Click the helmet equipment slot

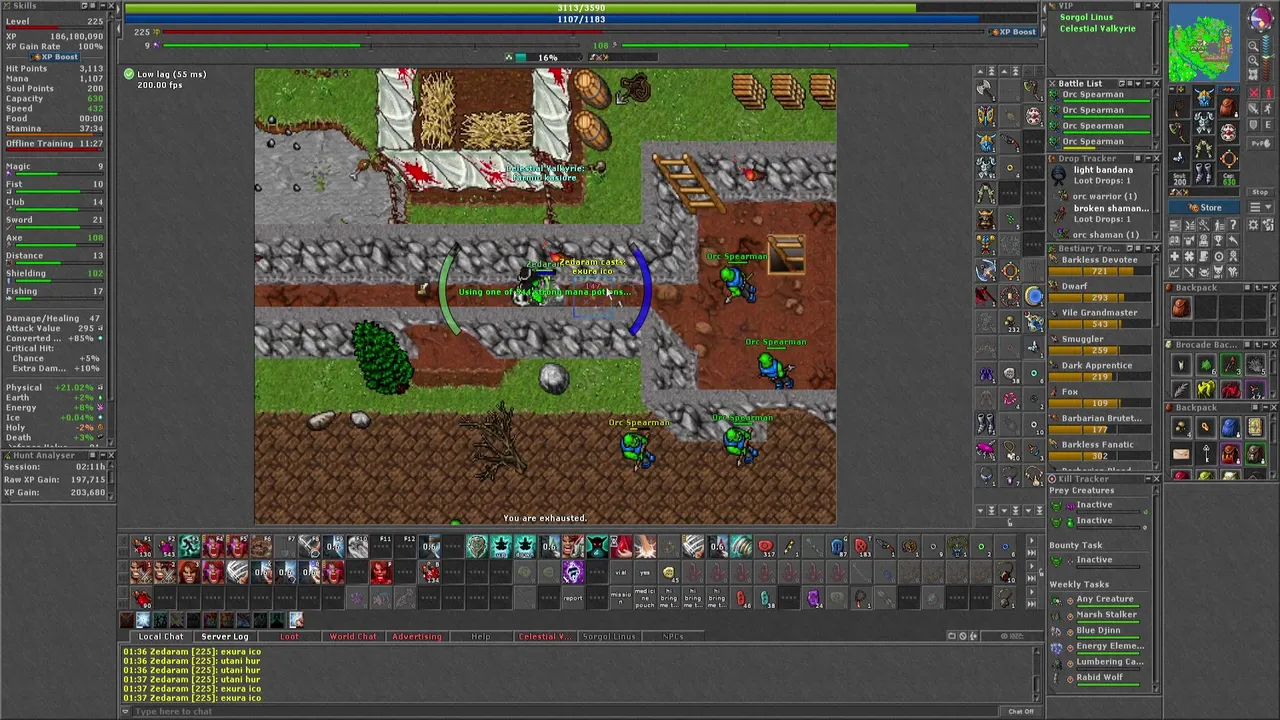click(x=1204, y=98)
